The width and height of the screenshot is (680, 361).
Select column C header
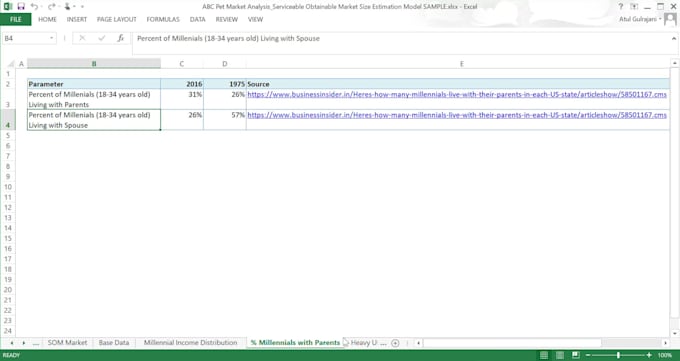point(182,64)
